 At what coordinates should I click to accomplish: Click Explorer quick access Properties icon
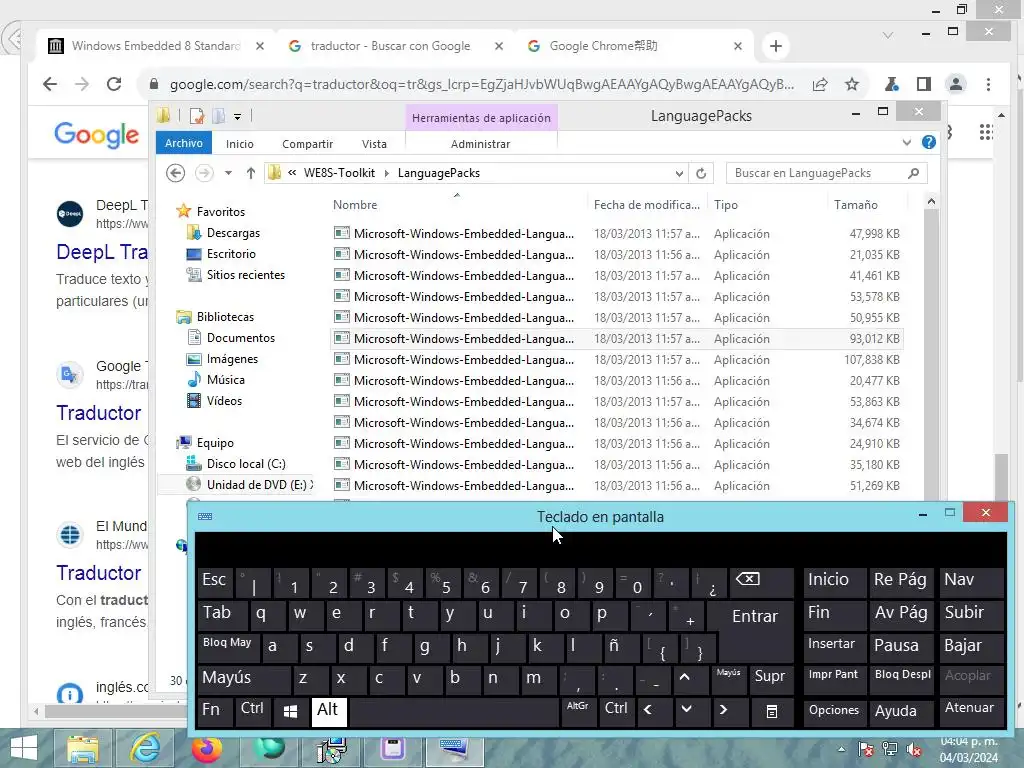pos(197,116)
